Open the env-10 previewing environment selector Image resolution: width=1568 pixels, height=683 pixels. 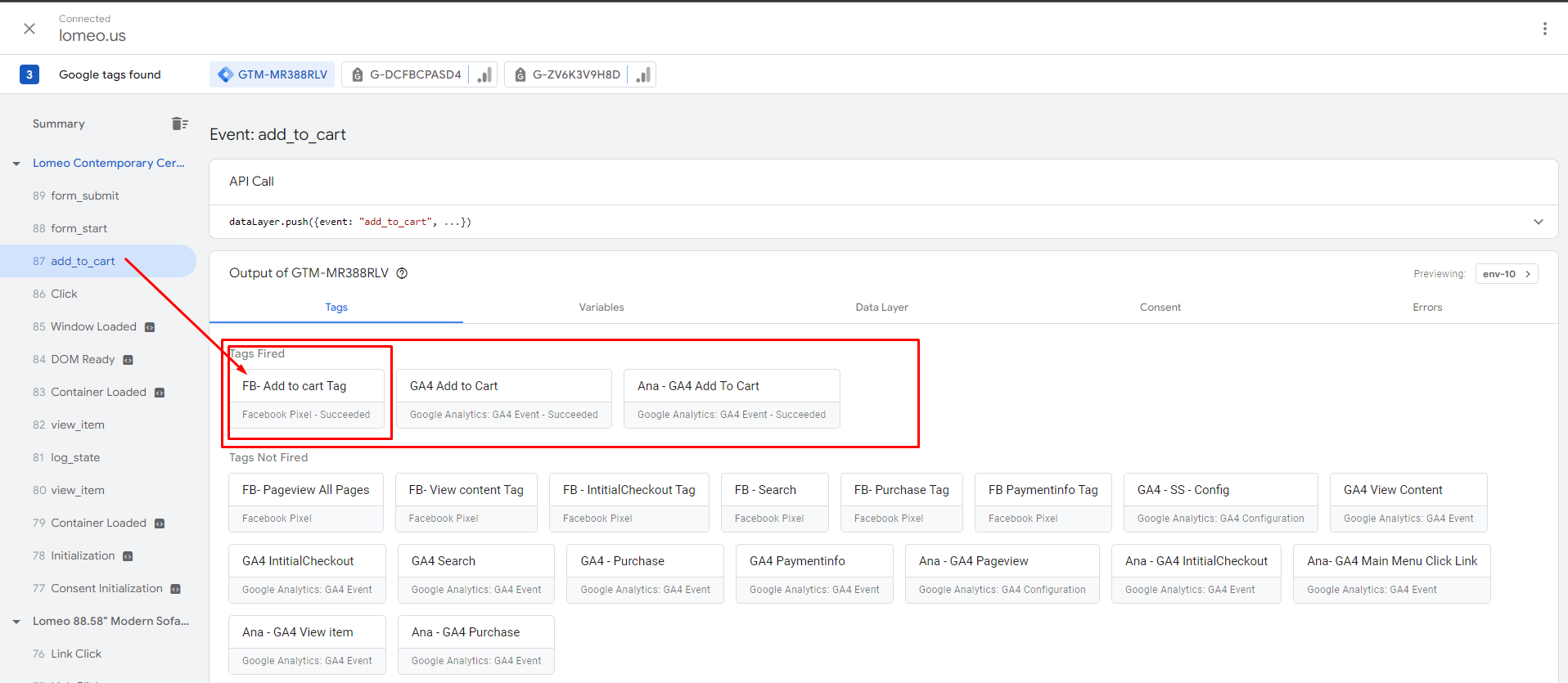coord(1506,274)
